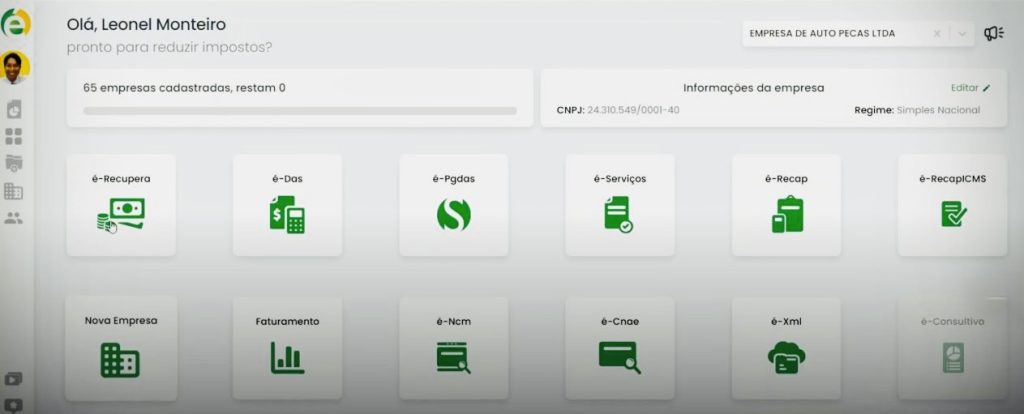Click the Faturamento bar chart icon
The height and width of the screenshot is (414, 1024).
pos(287,358)
